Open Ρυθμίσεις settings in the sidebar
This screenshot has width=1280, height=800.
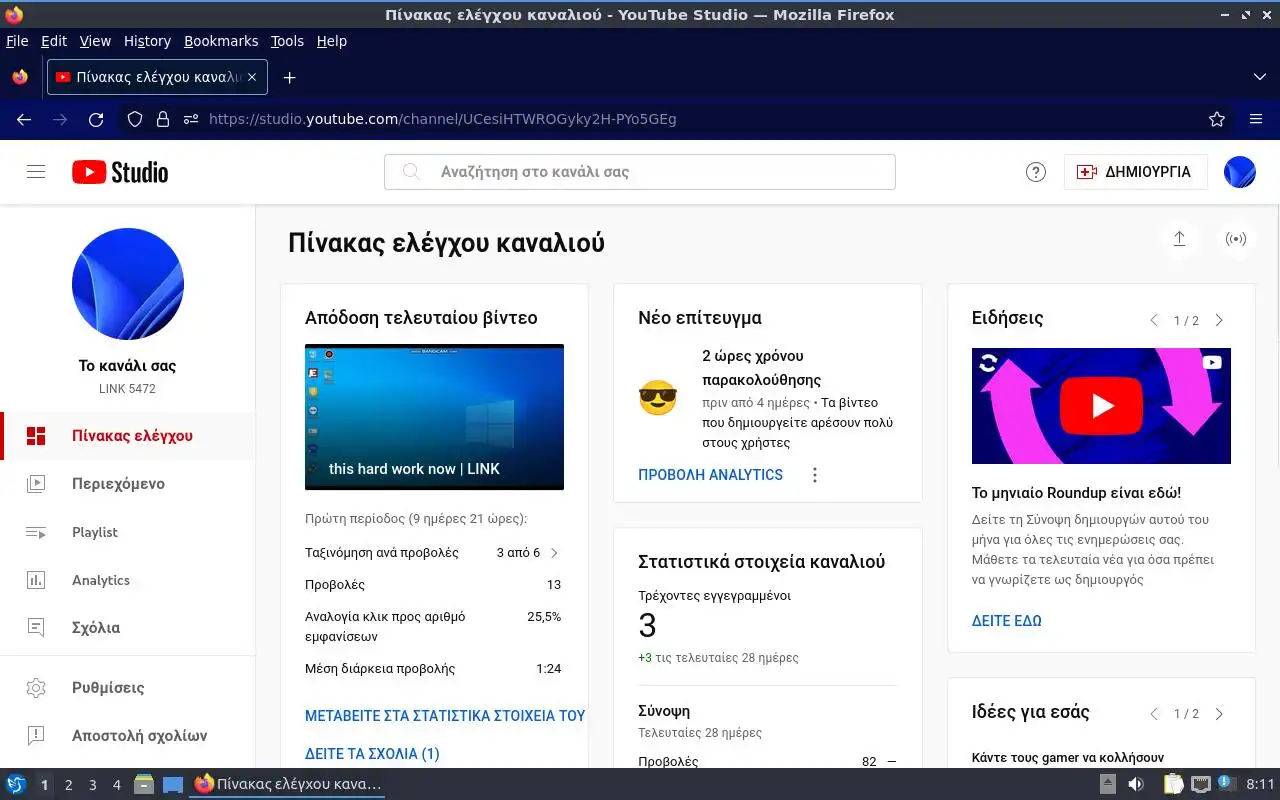pyautogui.click(x=128, y=688)
